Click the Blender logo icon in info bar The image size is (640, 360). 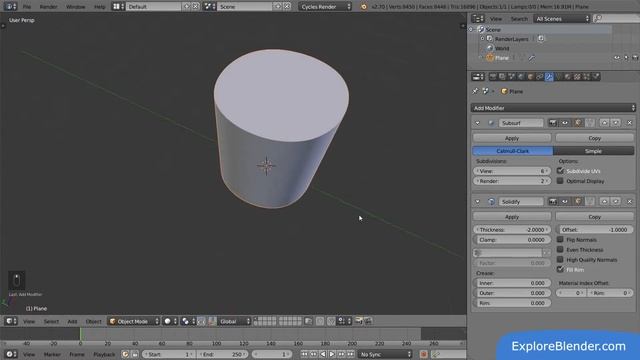(x=363, y=7)
